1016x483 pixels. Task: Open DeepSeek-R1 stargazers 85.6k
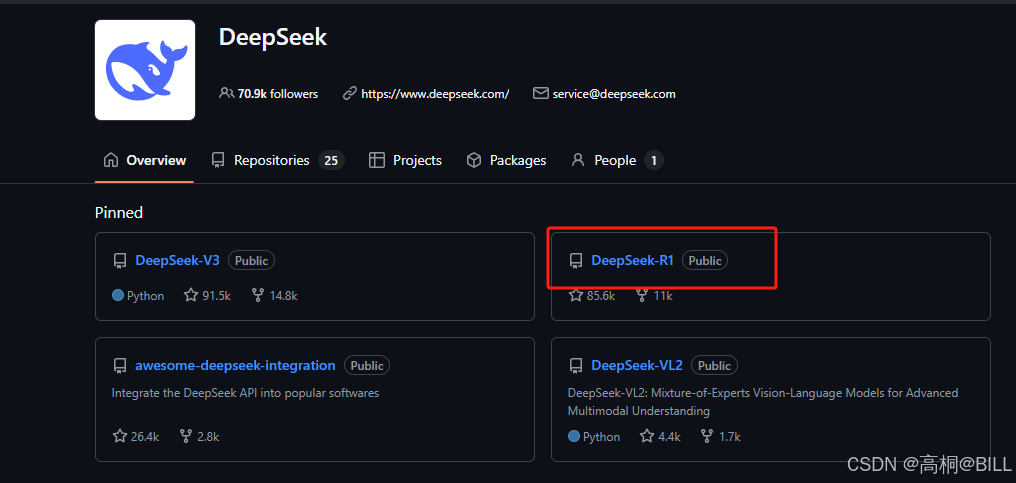(x=592, y=296)
